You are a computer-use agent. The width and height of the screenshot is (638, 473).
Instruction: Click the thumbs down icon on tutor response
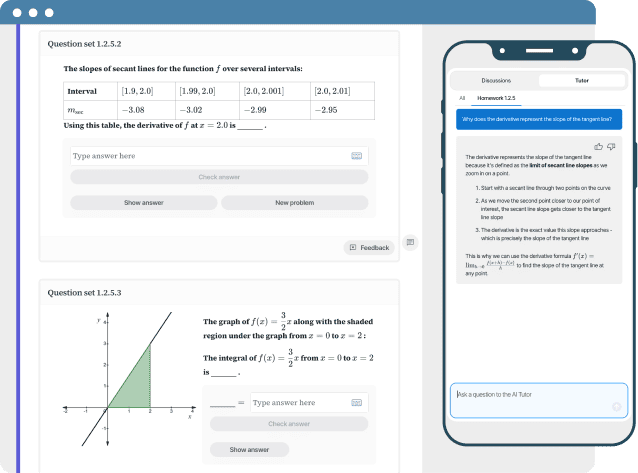(x=611, y=146)
